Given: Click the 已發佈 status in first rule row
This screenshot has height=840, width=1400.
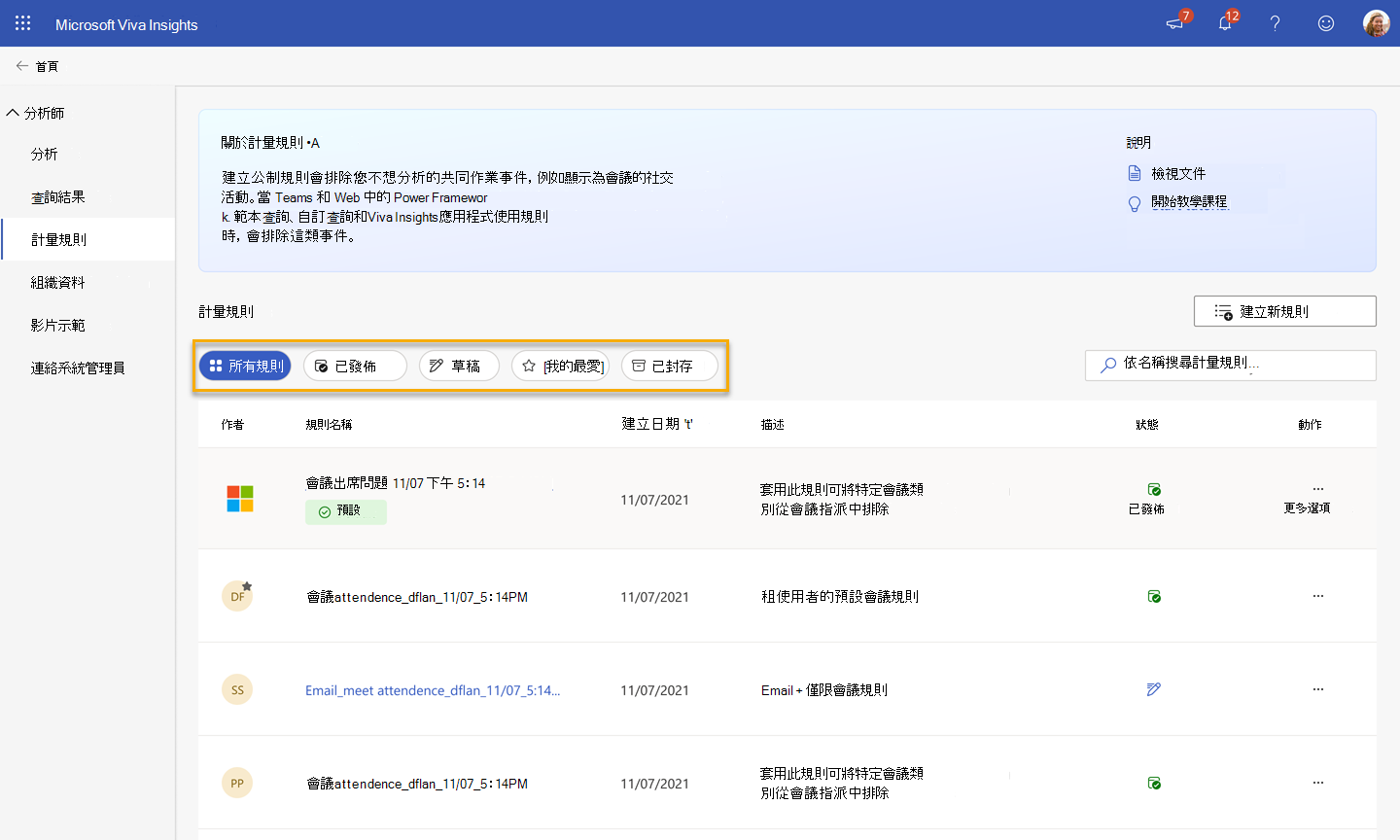Looking at the screenshot, I should (x=1147, y=499).
